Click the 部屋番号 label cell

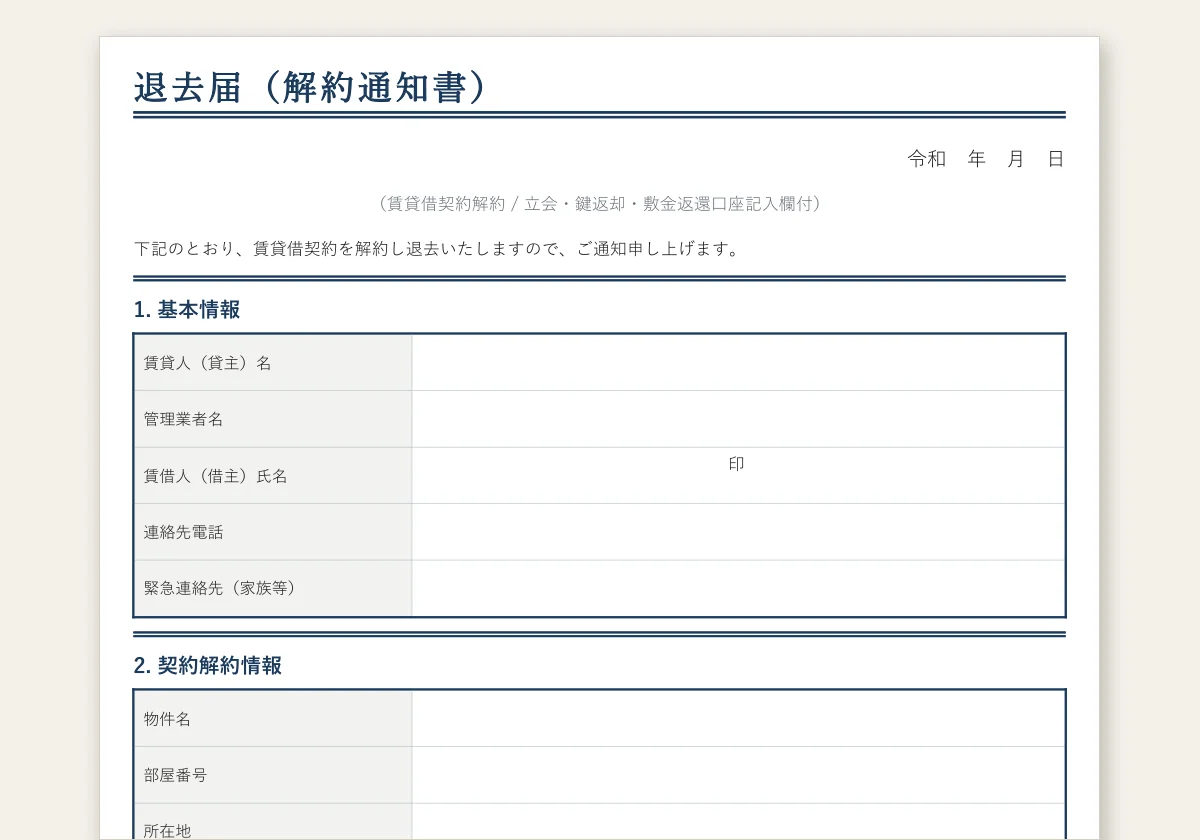coord(273,775)
